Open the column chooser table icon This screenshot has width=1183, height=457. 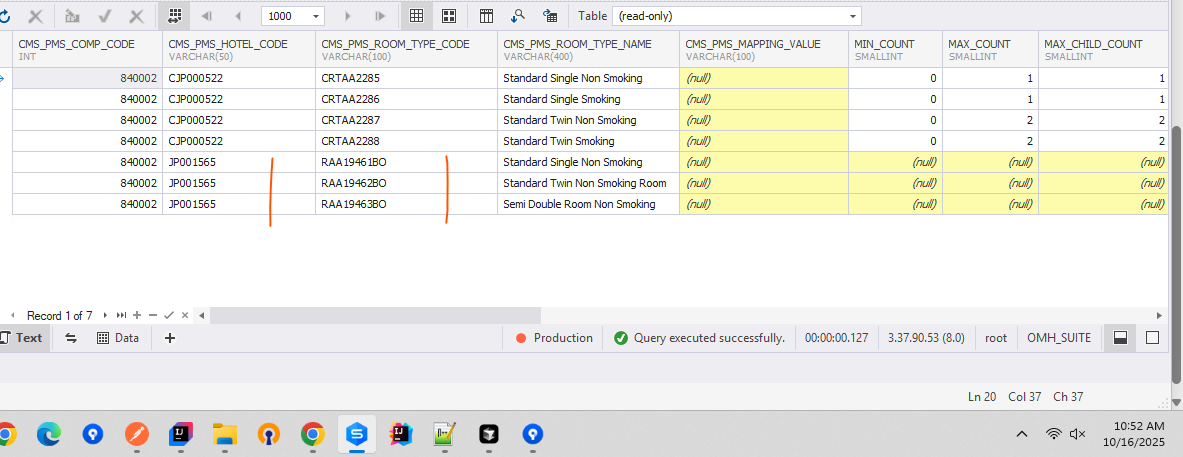click(487, 16)
